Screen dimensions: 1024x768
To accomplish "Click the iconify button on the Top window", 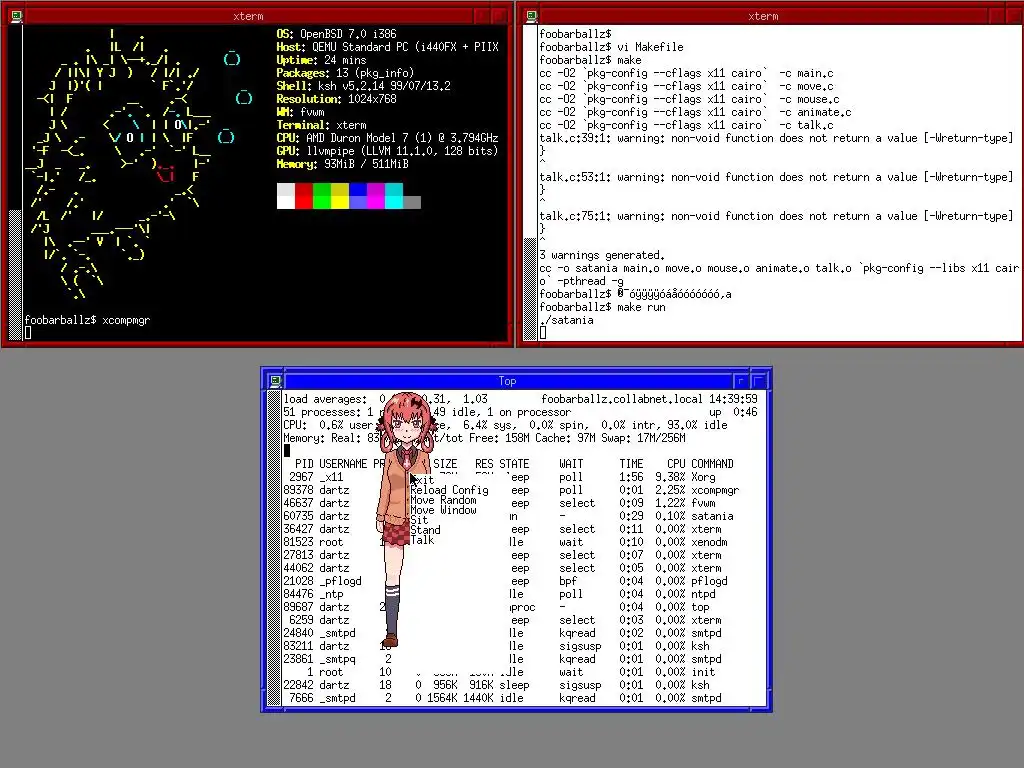I will click(741, 381).
